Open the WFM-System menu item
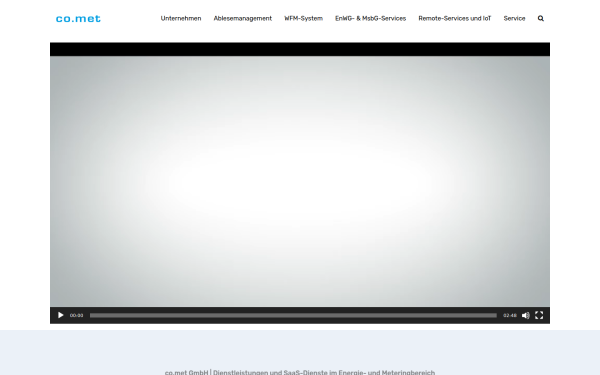This screenshot has width=600, height=375. coord(303,18)
